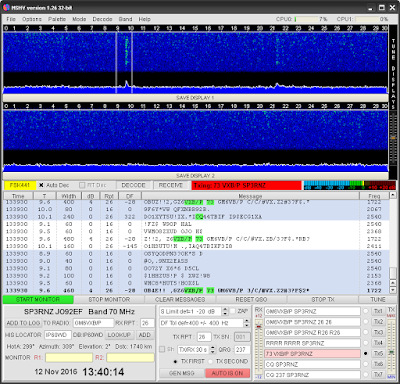Decrease the S Limit spinner value
Screen dimensions: 400x384
(225, 314)
